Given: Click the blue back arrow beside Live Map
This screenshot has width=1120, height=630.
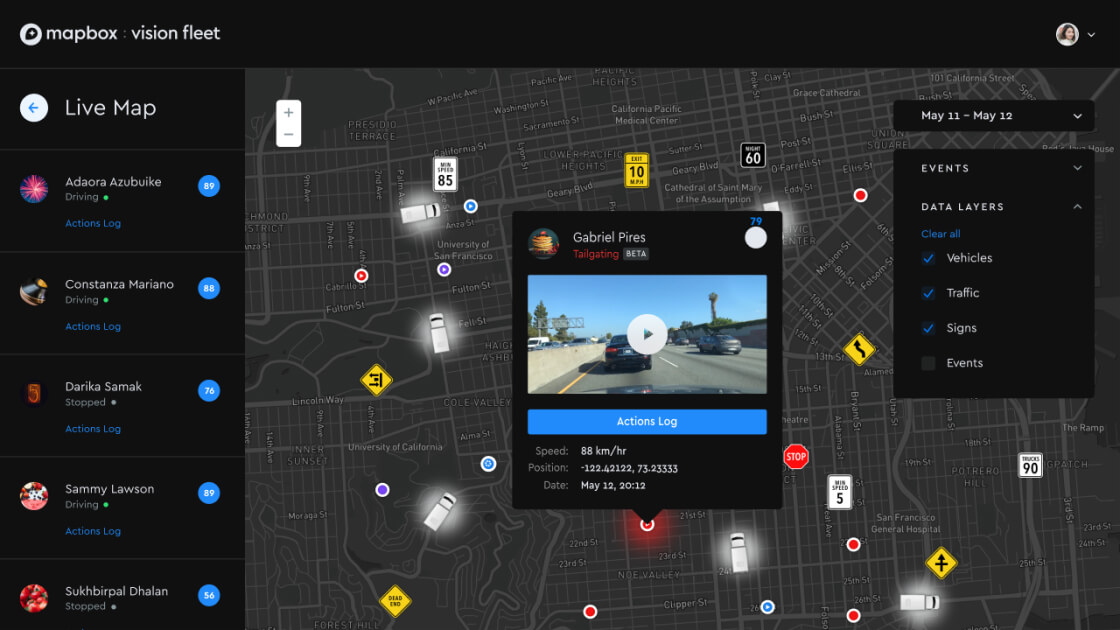Looking at the screenshot, I should click(x=33, y=107).
